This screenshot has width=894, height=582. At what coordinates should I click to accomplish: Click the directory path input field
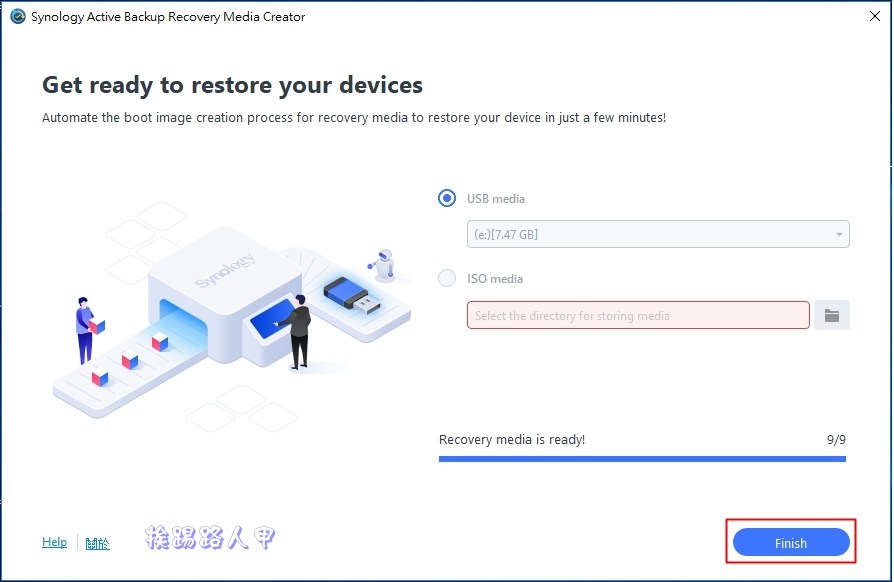pyautogui.click(x=638, y=315)
